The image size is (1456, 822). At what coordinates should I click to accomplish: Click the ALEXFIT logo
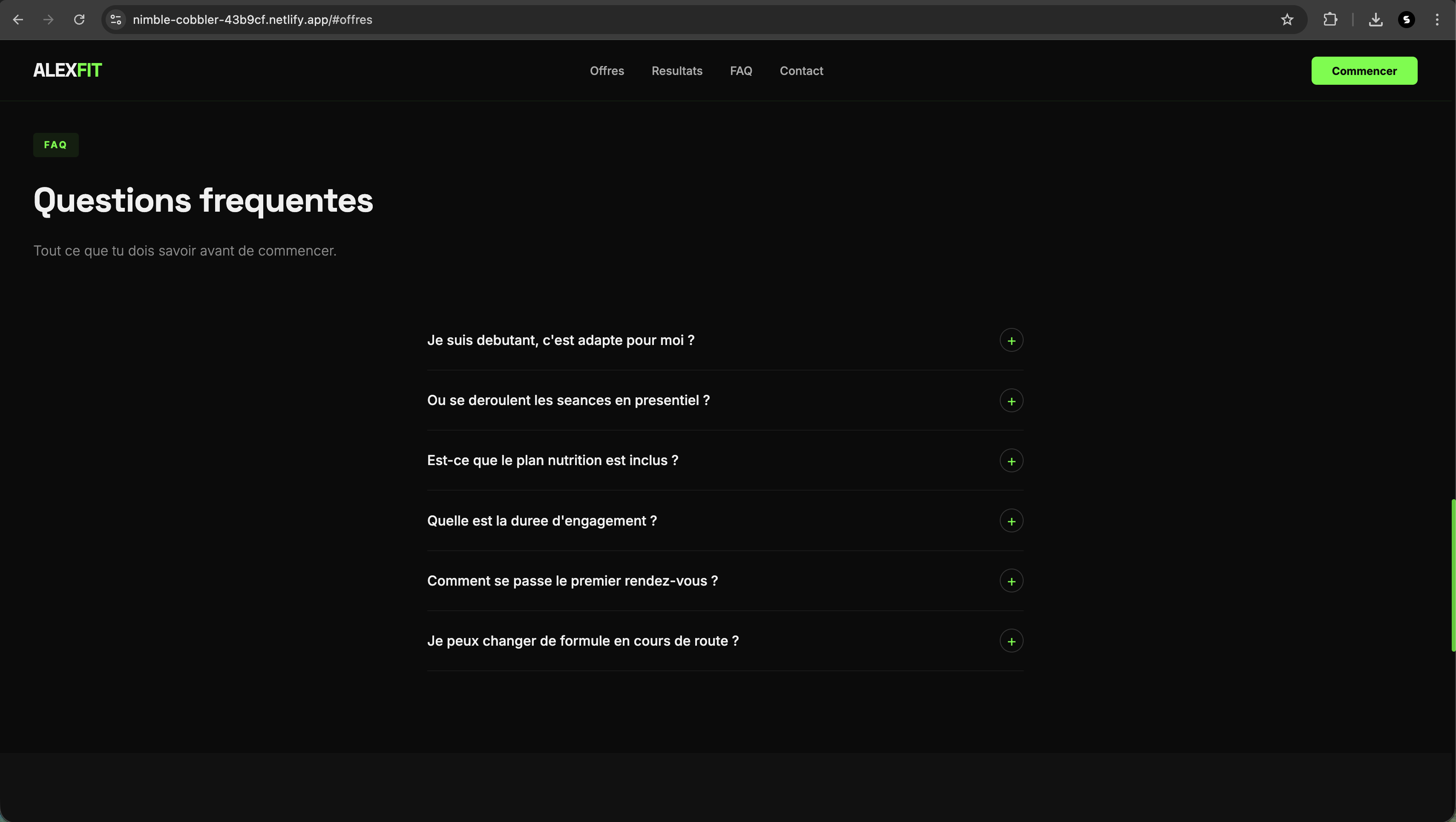point(67,71)
